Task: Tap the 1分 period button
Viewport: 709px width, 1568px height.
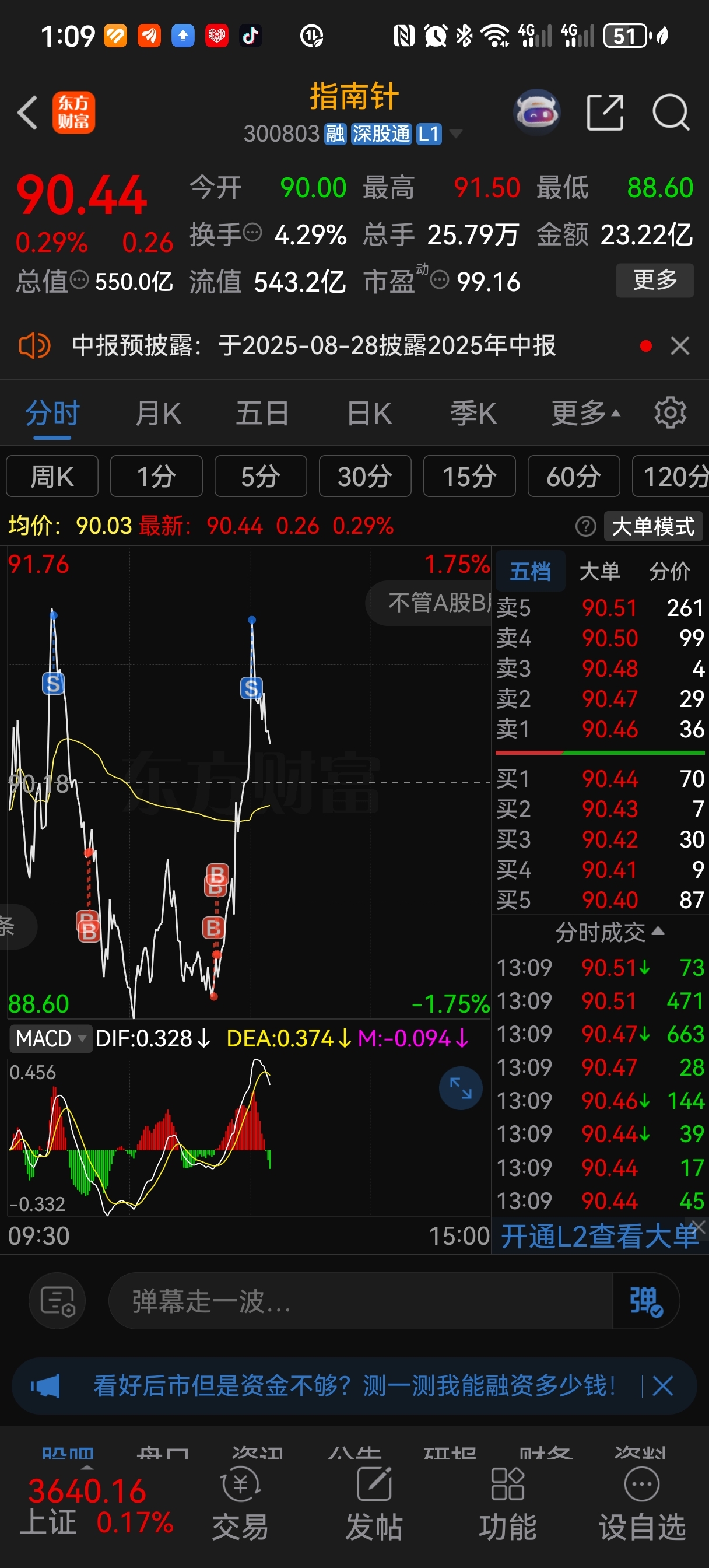Action: click(156, 476)
